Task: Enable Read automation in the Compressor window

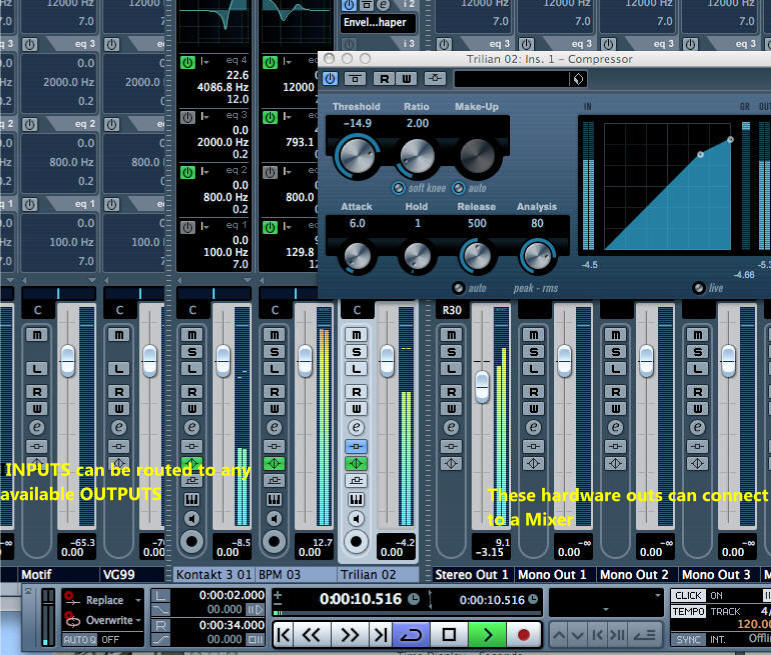Action: 384,79
